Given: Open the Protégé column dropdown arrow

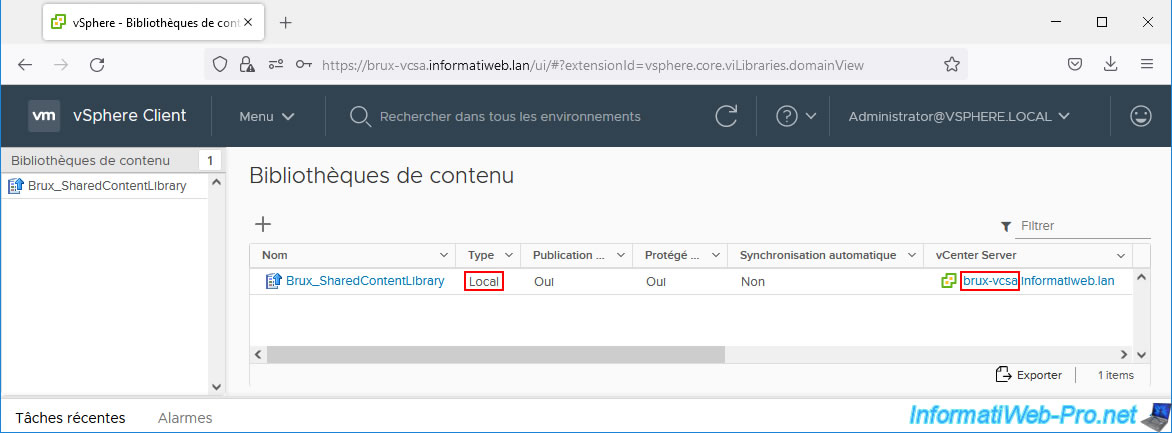Looking at the screenshot, I should click(x=715, y=256).
